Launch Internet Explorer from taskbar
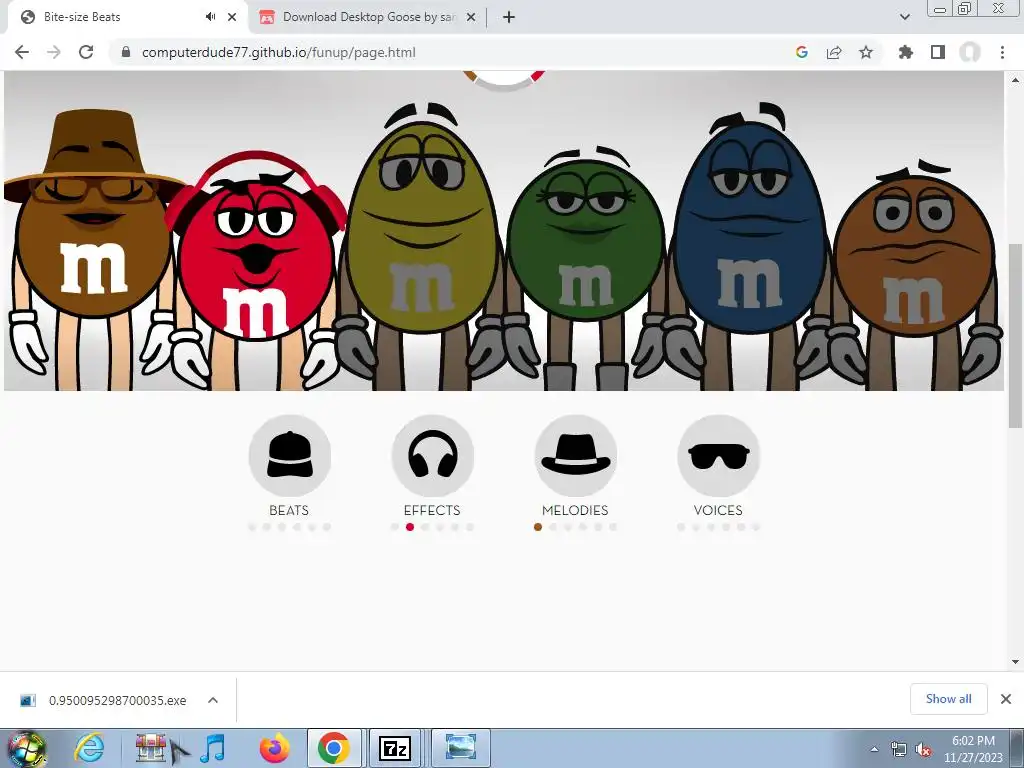Viewport: 1024px width, 768px height. (x=89, y=748)
